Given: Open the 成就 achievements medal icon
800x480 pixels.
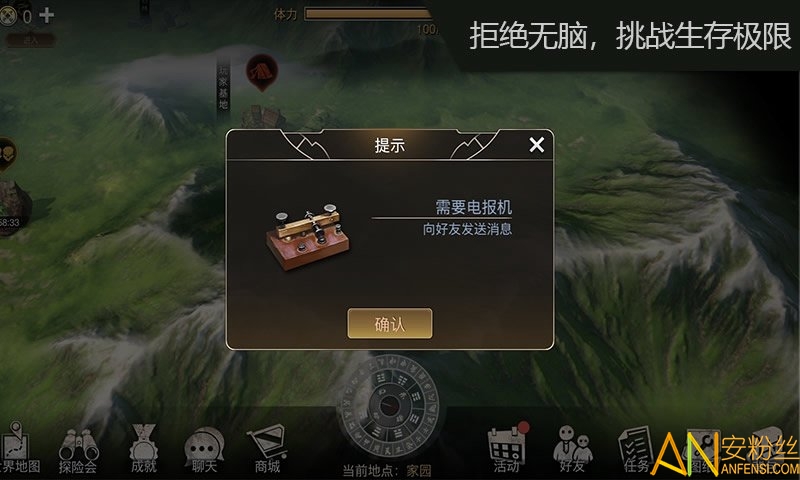Looking at the screenshot, I should point(144,449).
